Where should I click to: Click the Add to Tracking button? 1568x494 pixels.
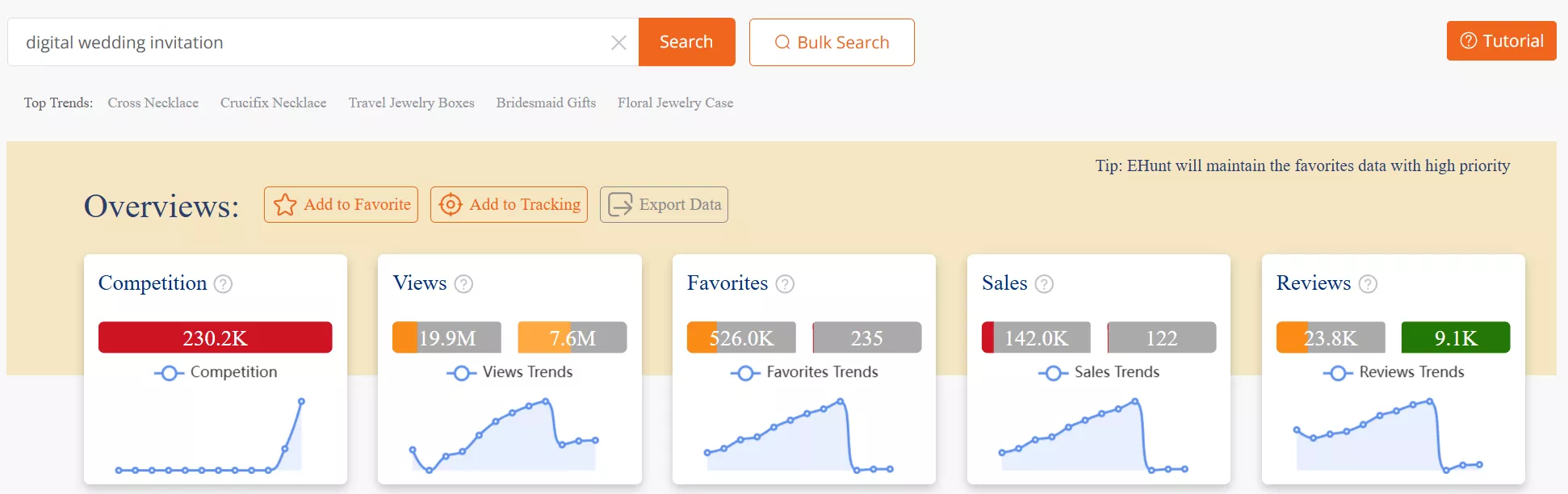point(509,205)
